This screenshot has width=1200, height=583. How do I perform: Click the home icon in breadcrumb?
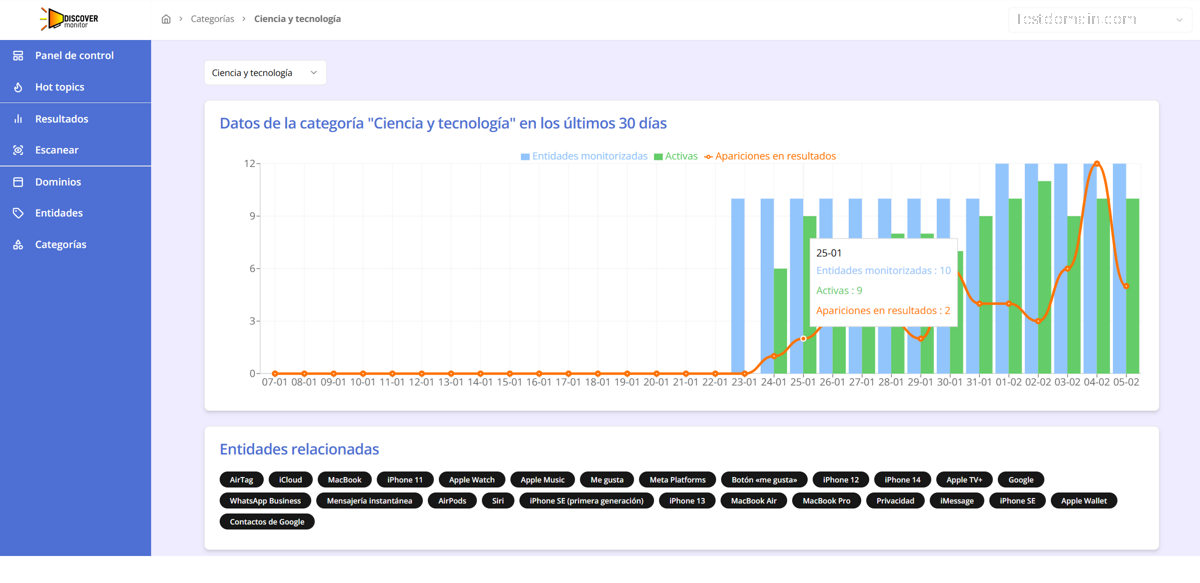(x=166, y=19)
